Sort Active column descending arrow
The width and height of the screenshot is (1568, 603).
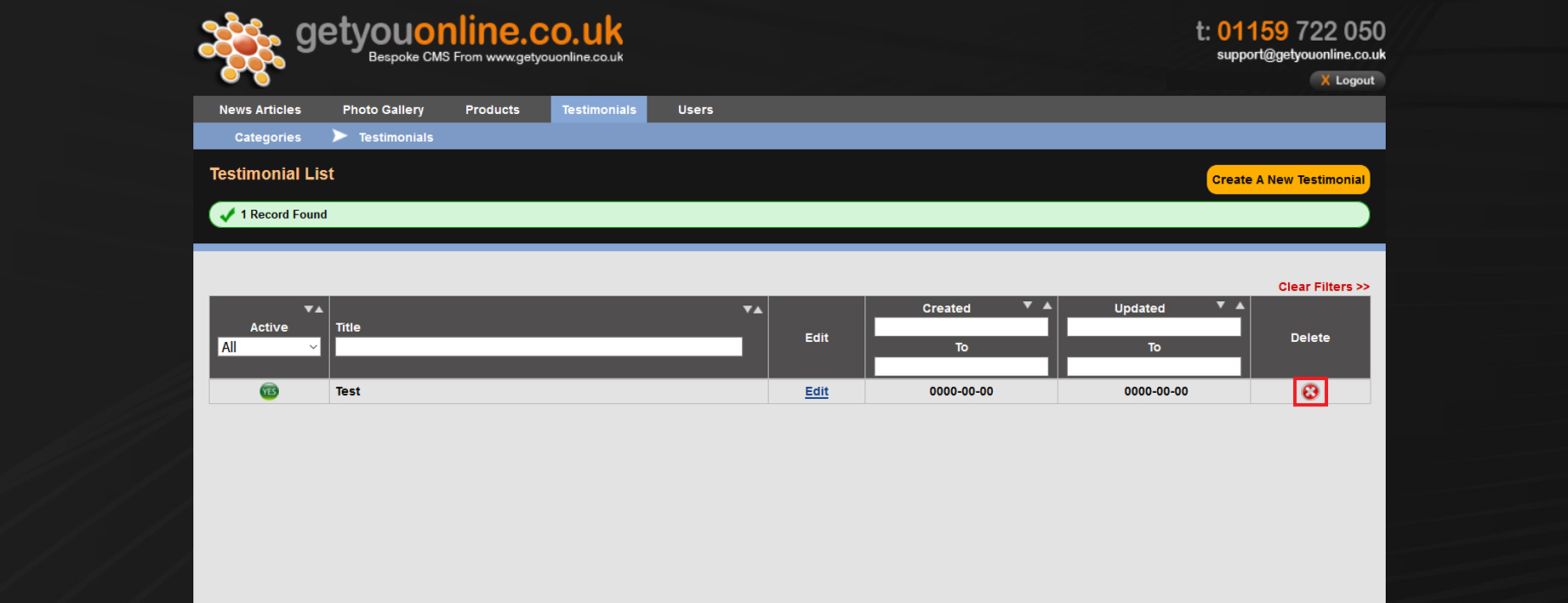point(309,310)
